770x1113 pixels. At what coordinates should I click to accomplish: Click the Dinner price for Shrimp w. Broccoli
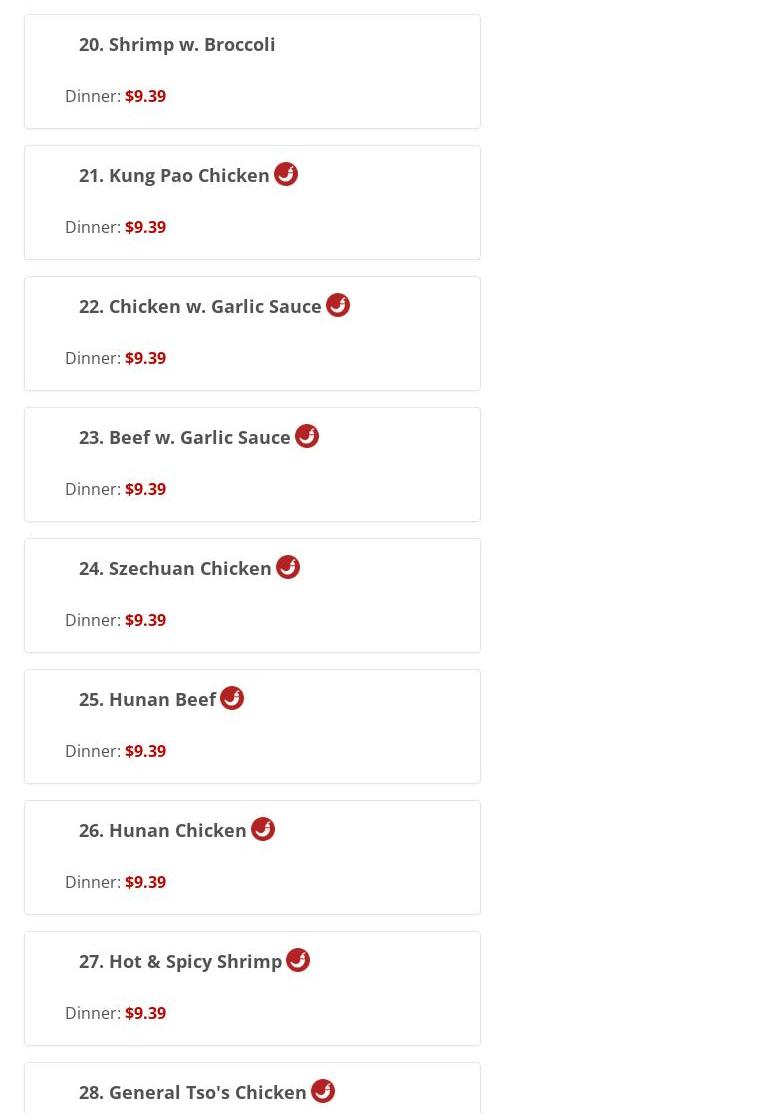click(145, 96)
